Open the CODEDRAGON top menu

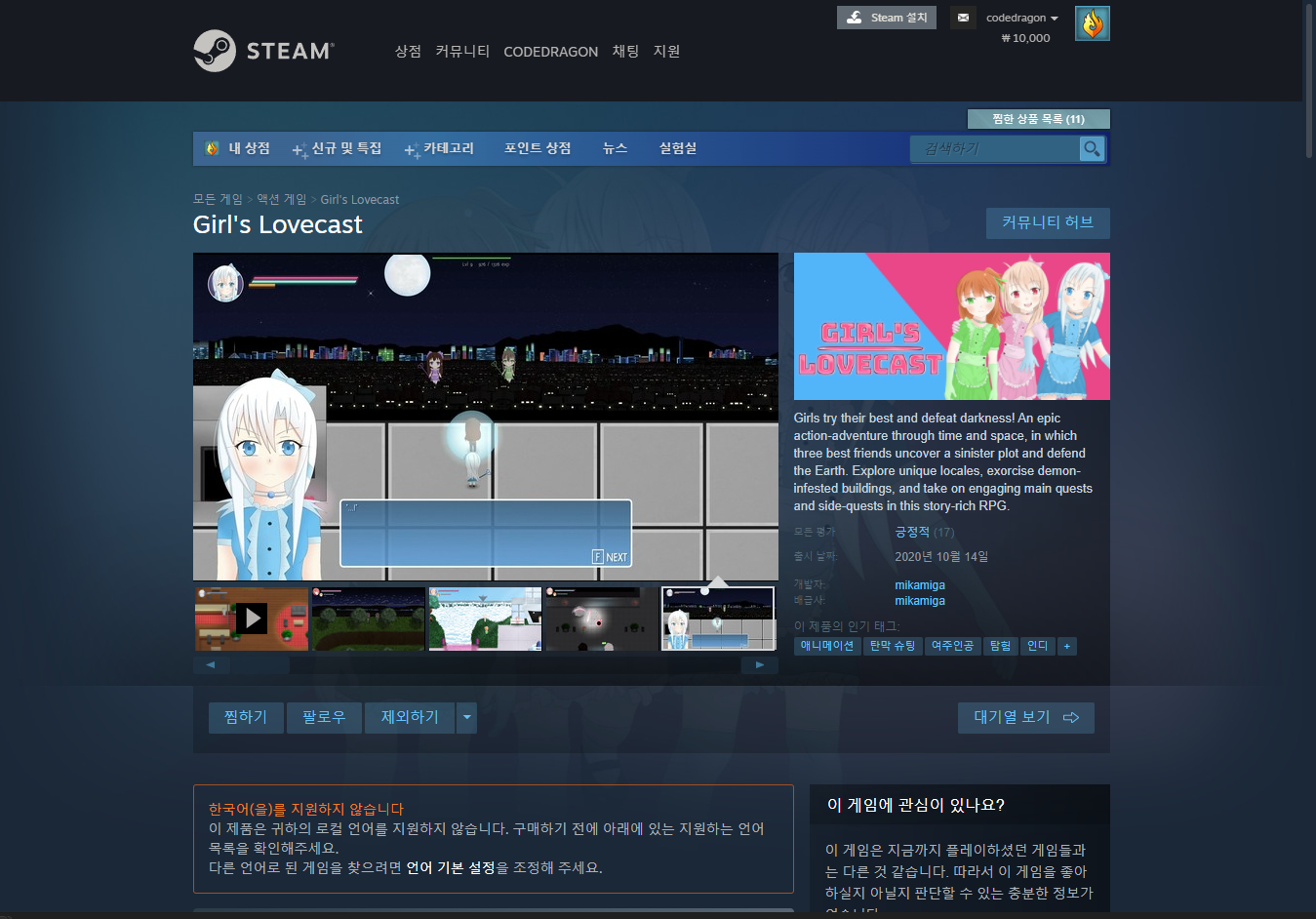550,52
